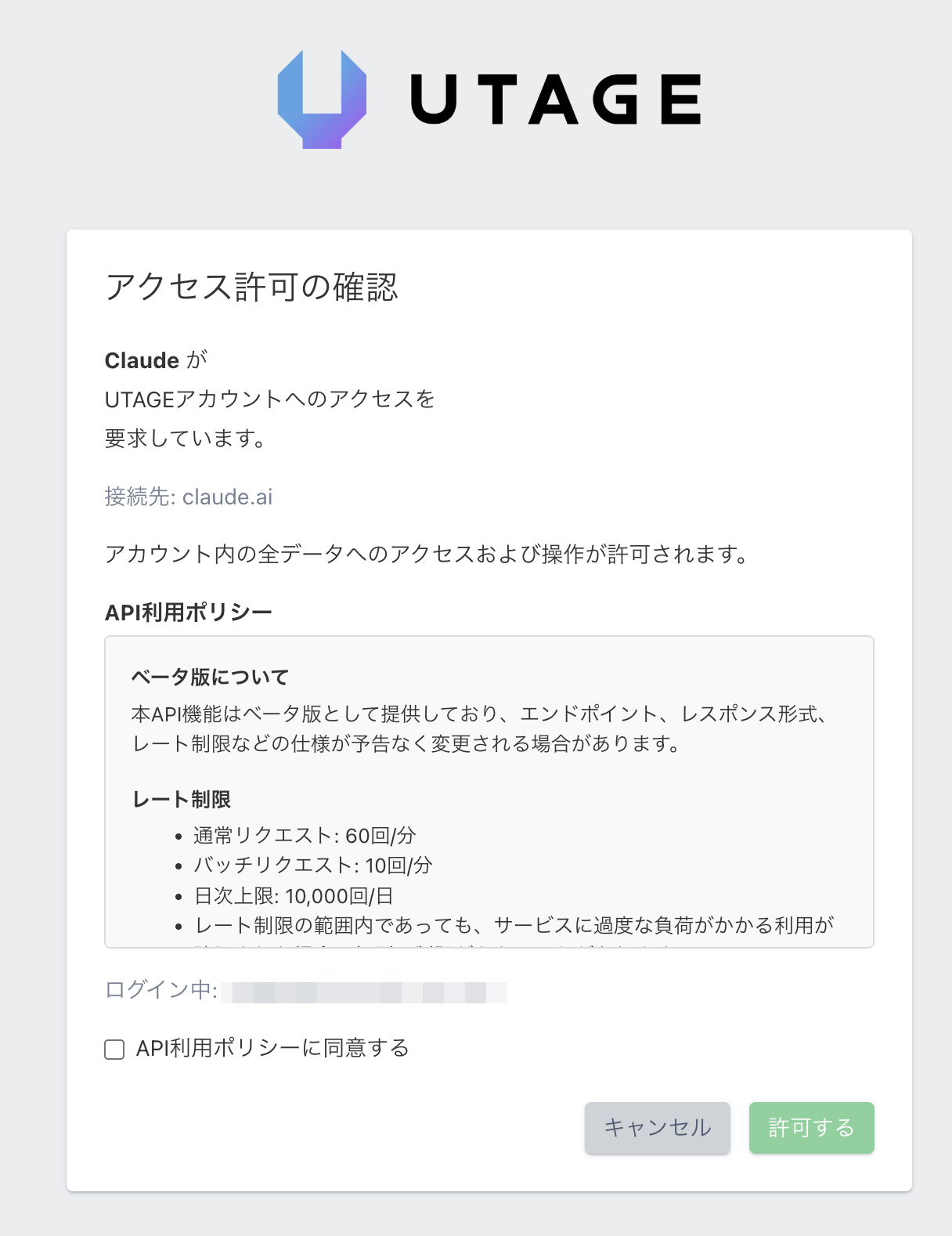
Task: Click the blurred logged-in account field
Action: pos(364,992)
